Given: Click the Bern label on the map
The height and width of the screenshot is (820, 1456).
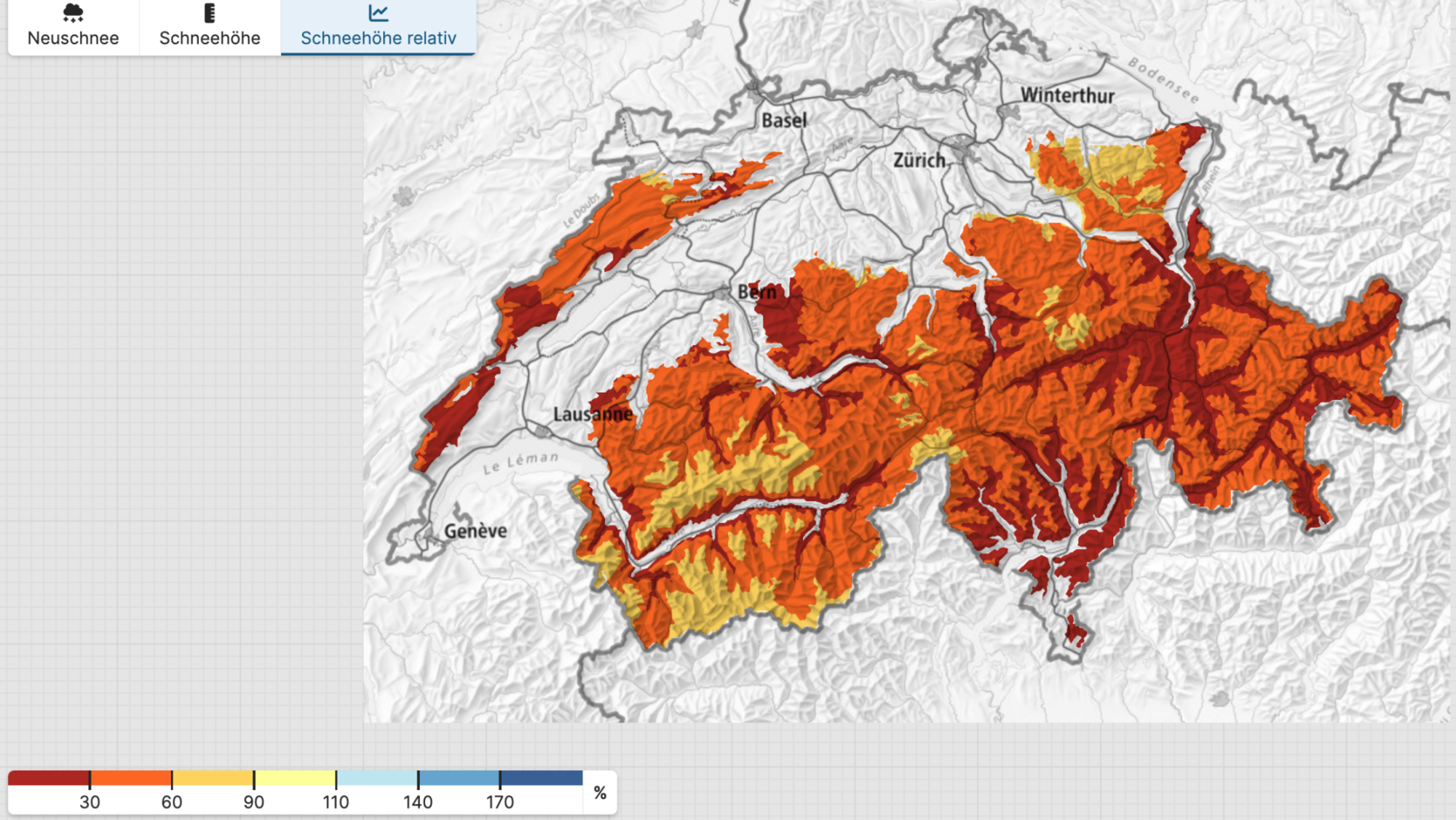Looking at the screenshot, I should pyautogui.click(x=756, y=291).
